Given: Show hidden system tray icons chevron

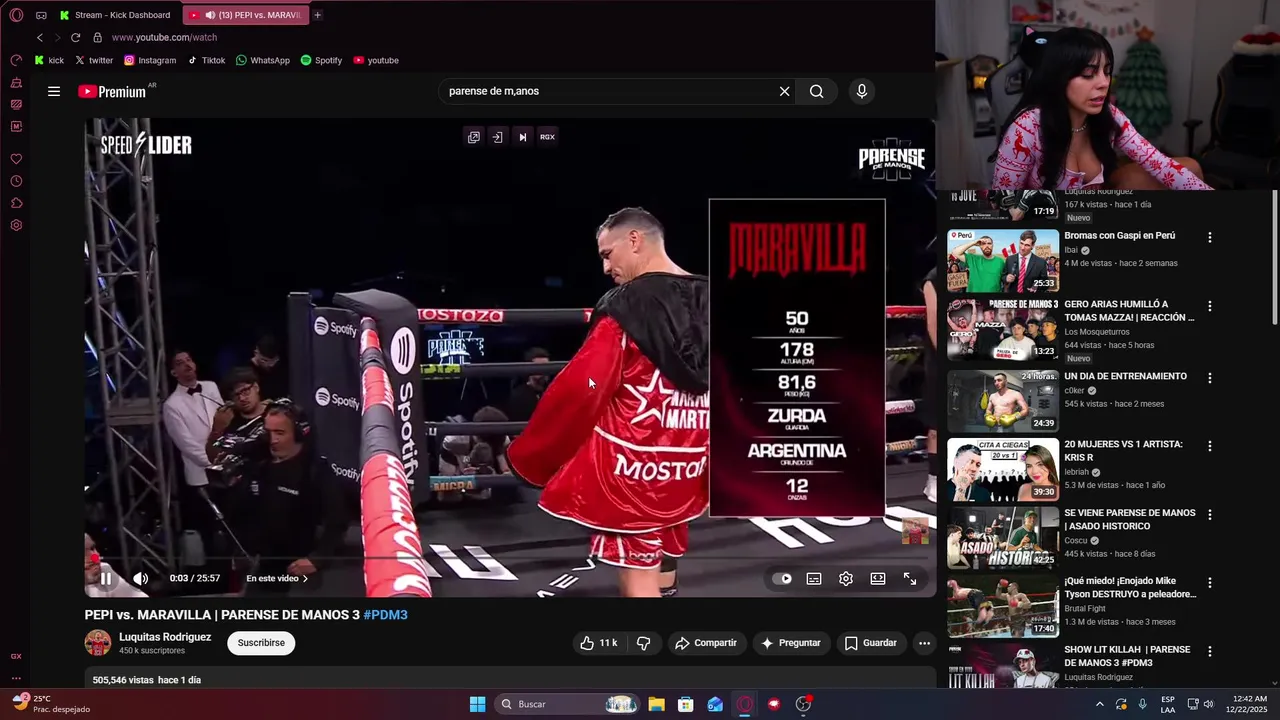Looking at the screenshot, I should (x=1100, y=704).
